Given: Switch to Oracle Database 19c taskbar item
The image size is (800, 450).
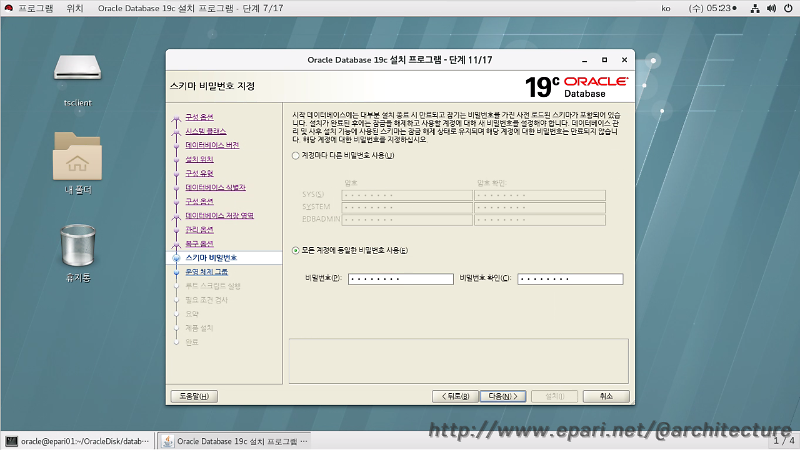Looking at the screenshot, I should (x=235, y=441).
